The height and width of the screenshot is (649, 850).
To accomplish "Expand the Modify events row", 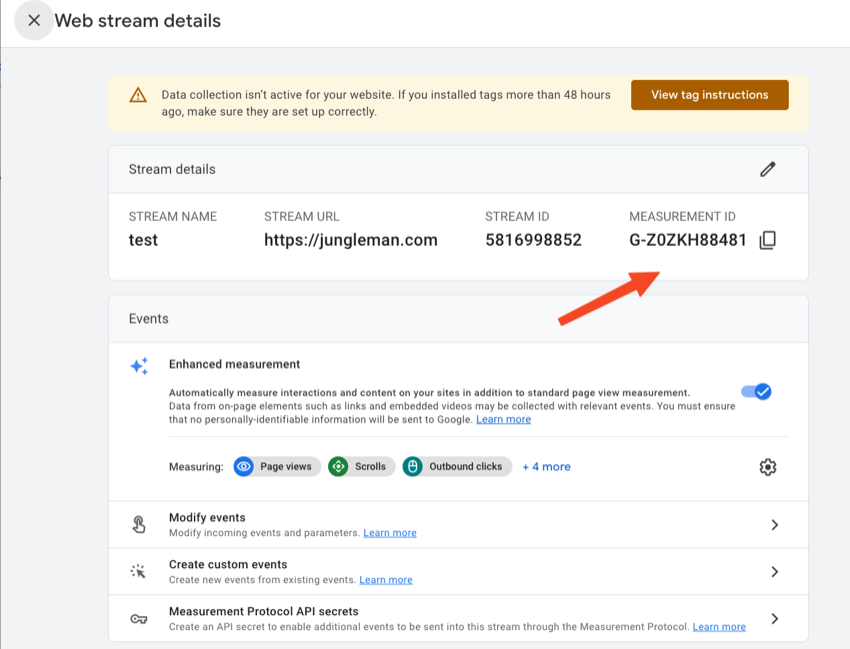I will [775, 524].
